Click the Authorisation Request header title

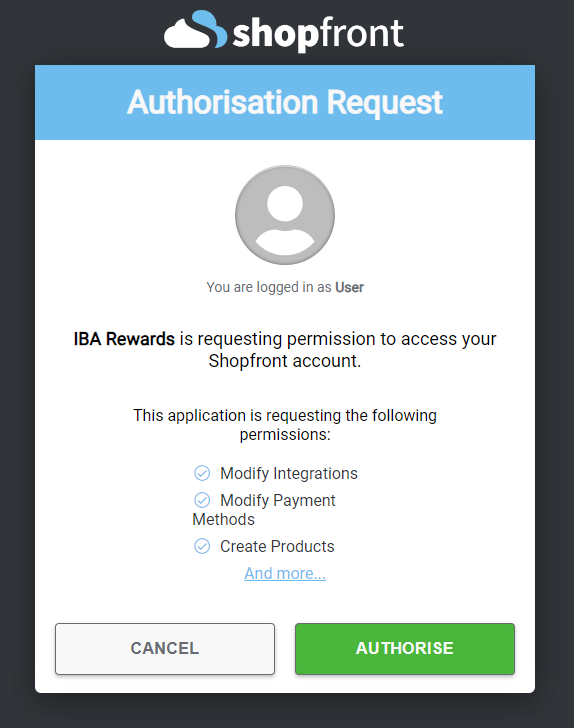click(285, 102)
